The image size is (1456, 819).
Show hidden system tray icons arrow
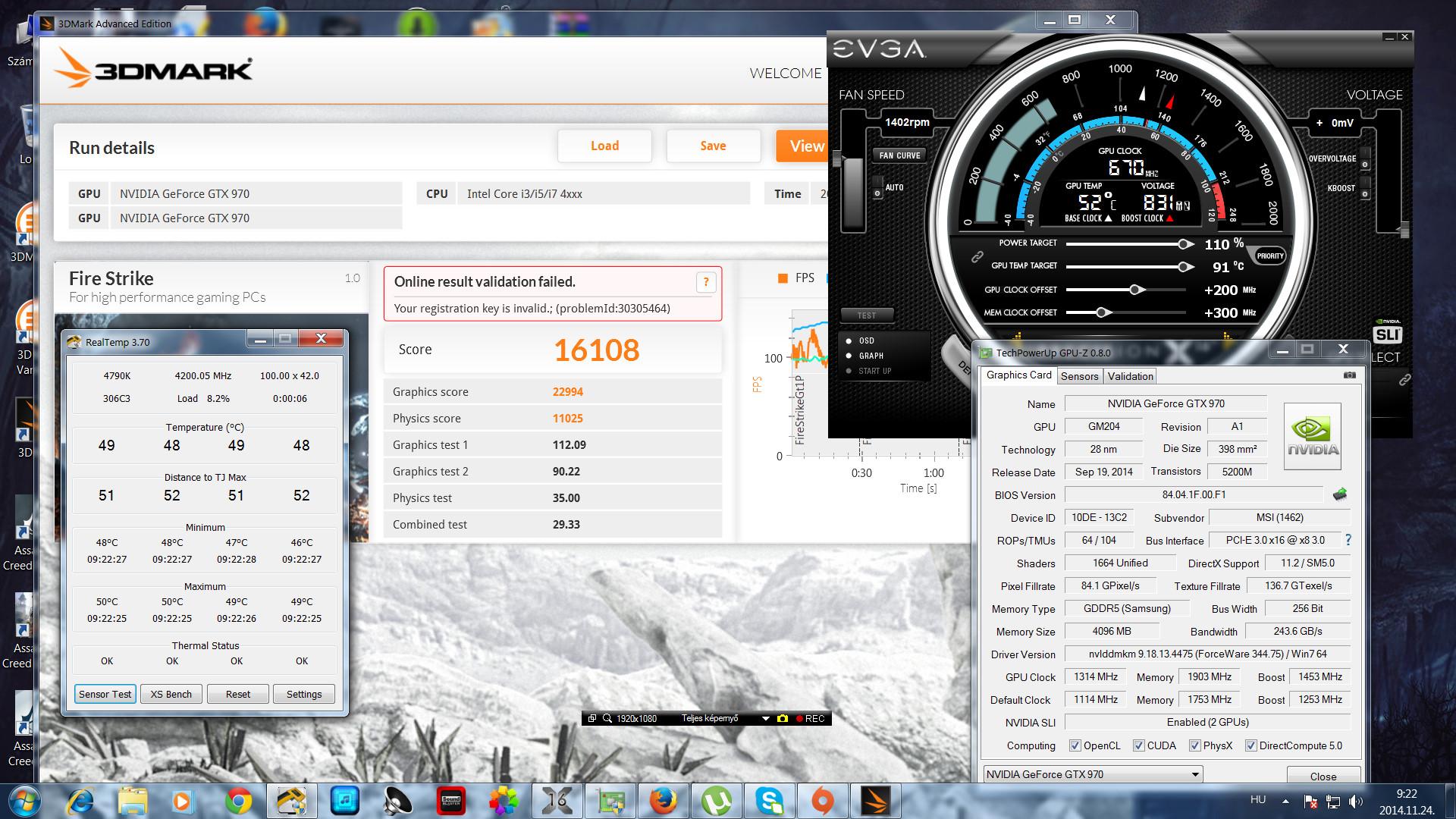coord(1285,801)
